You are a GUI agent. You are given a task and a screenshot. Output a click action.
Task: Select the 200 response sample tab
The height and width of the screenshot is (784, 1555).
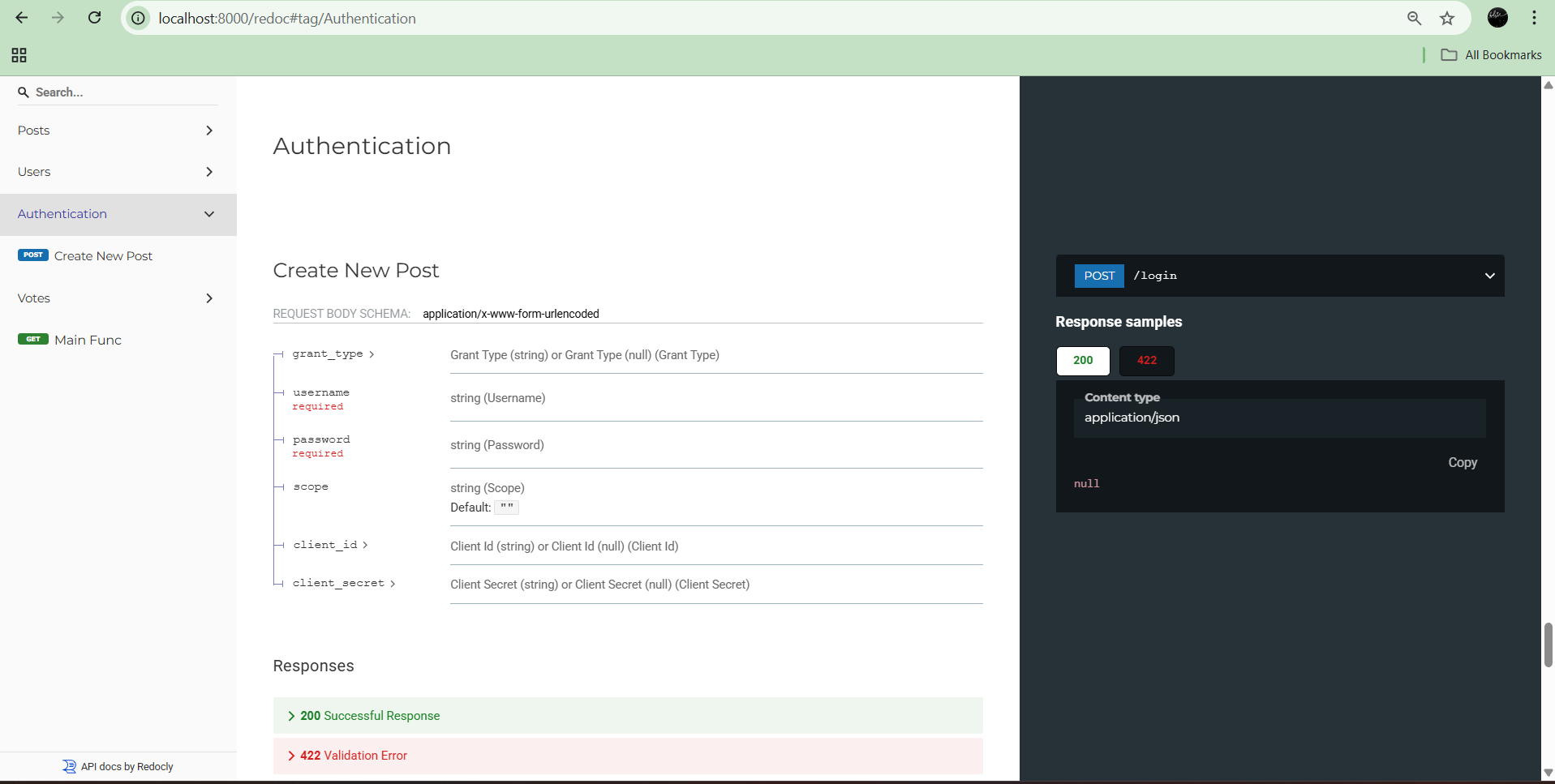point(1083,361)
